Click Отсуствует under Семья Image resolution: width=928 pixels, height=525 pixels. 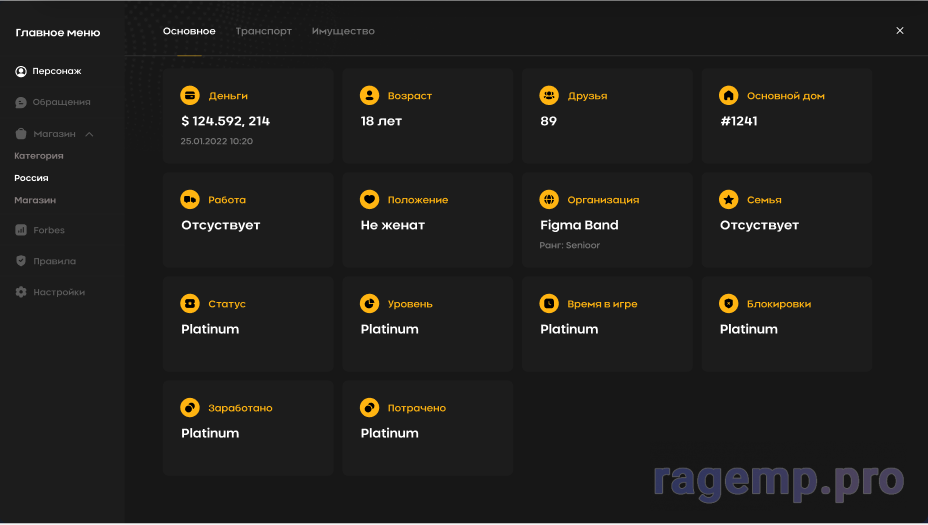click(759, 226)
